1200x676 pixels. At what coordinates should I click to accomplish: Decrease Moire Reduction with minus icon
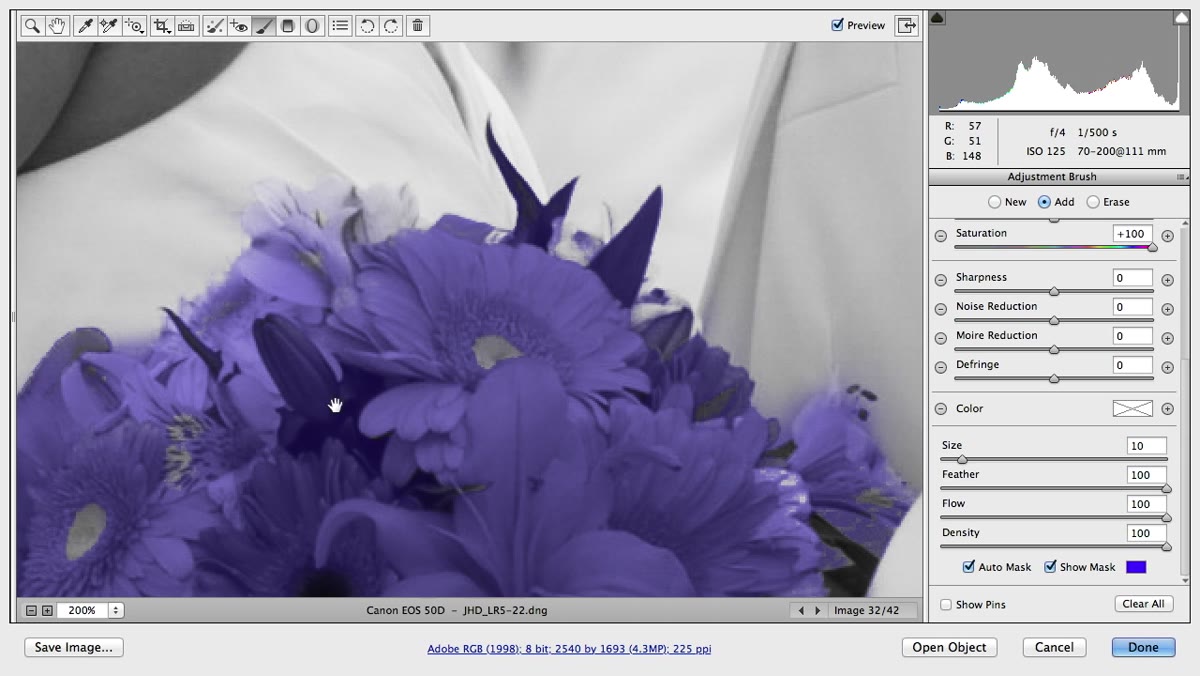coord(940,338)
